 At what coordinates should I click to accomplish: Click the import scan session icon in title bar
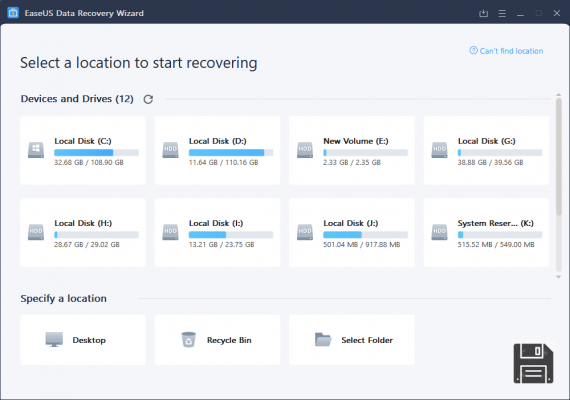(483, 13)
